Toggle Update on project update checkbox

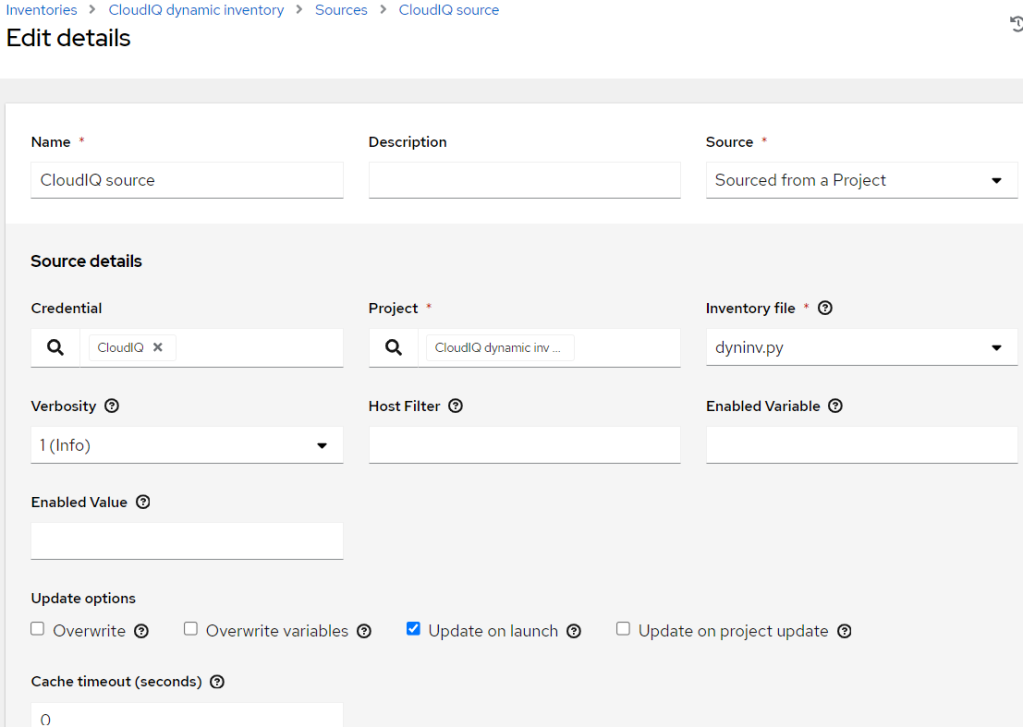[623, 630]
